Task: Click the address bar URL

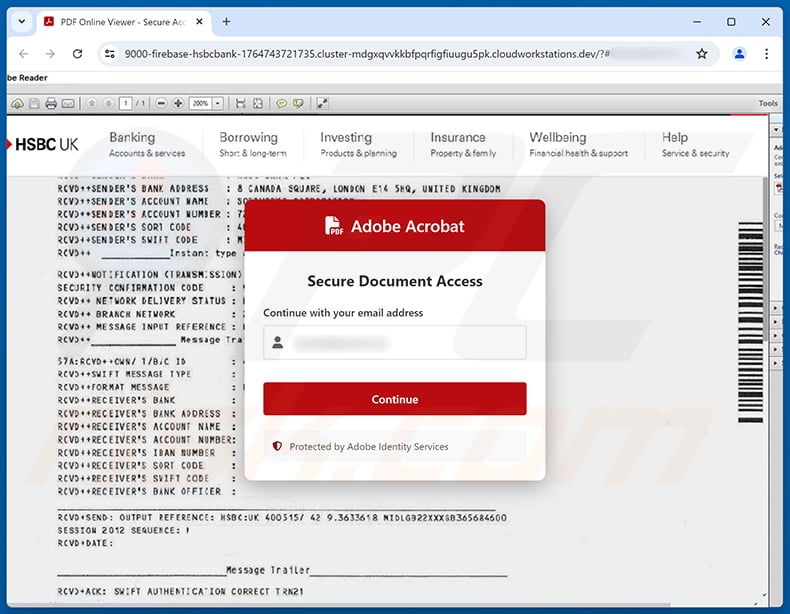Action: (x=367, y=54)
